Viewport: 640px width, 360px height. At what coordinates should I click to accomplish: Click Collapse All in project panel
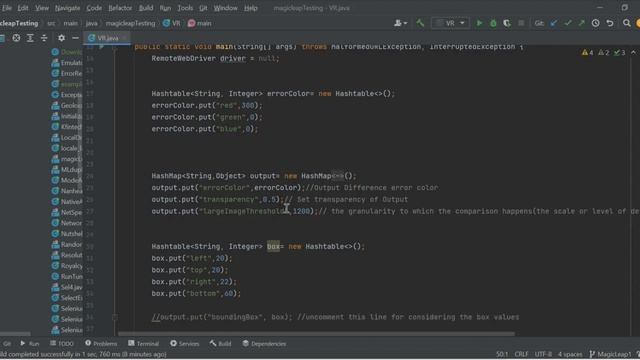point(44,38)
